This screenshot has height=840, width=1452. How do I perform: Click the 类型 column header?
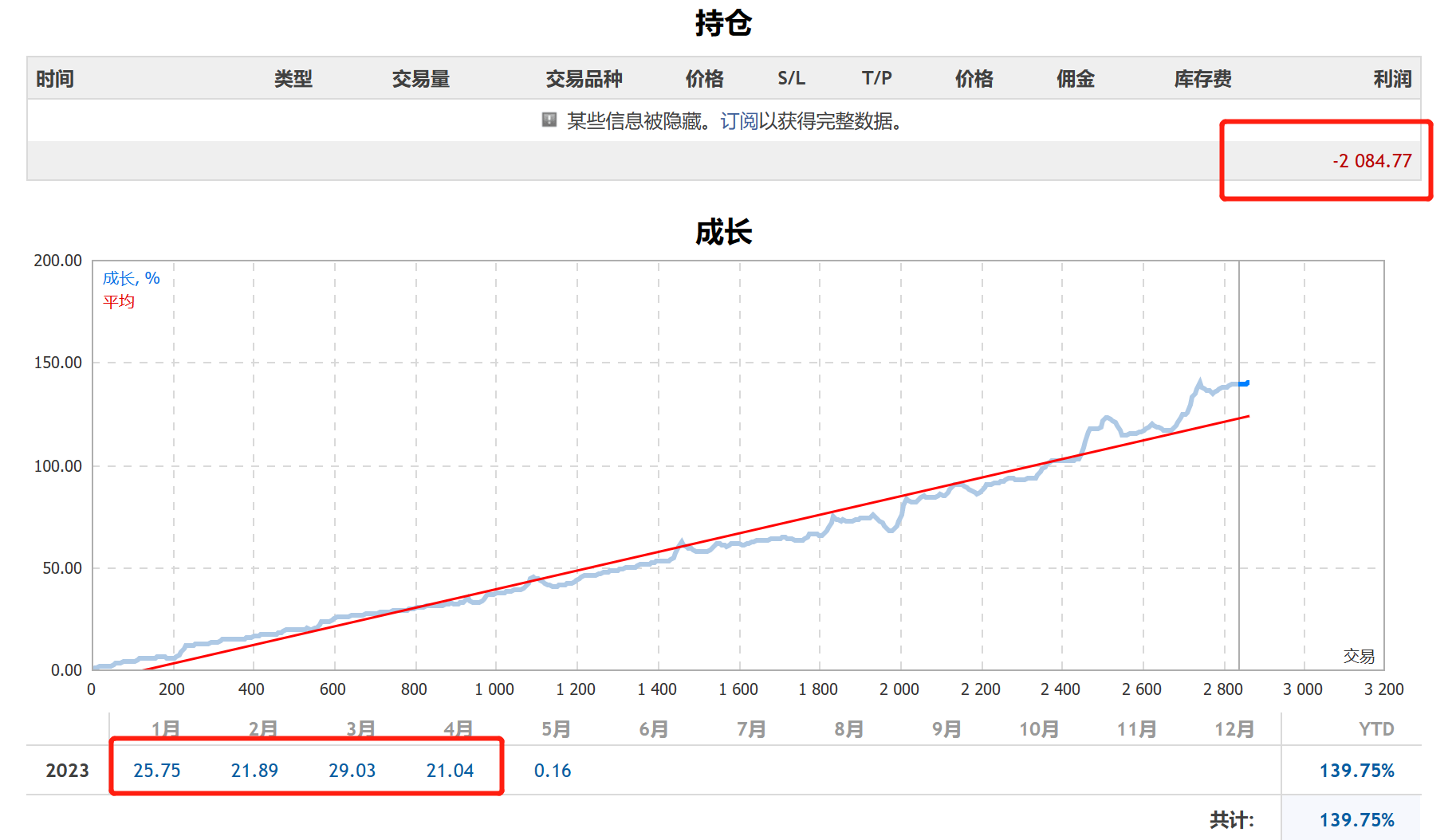pos(293,78)
